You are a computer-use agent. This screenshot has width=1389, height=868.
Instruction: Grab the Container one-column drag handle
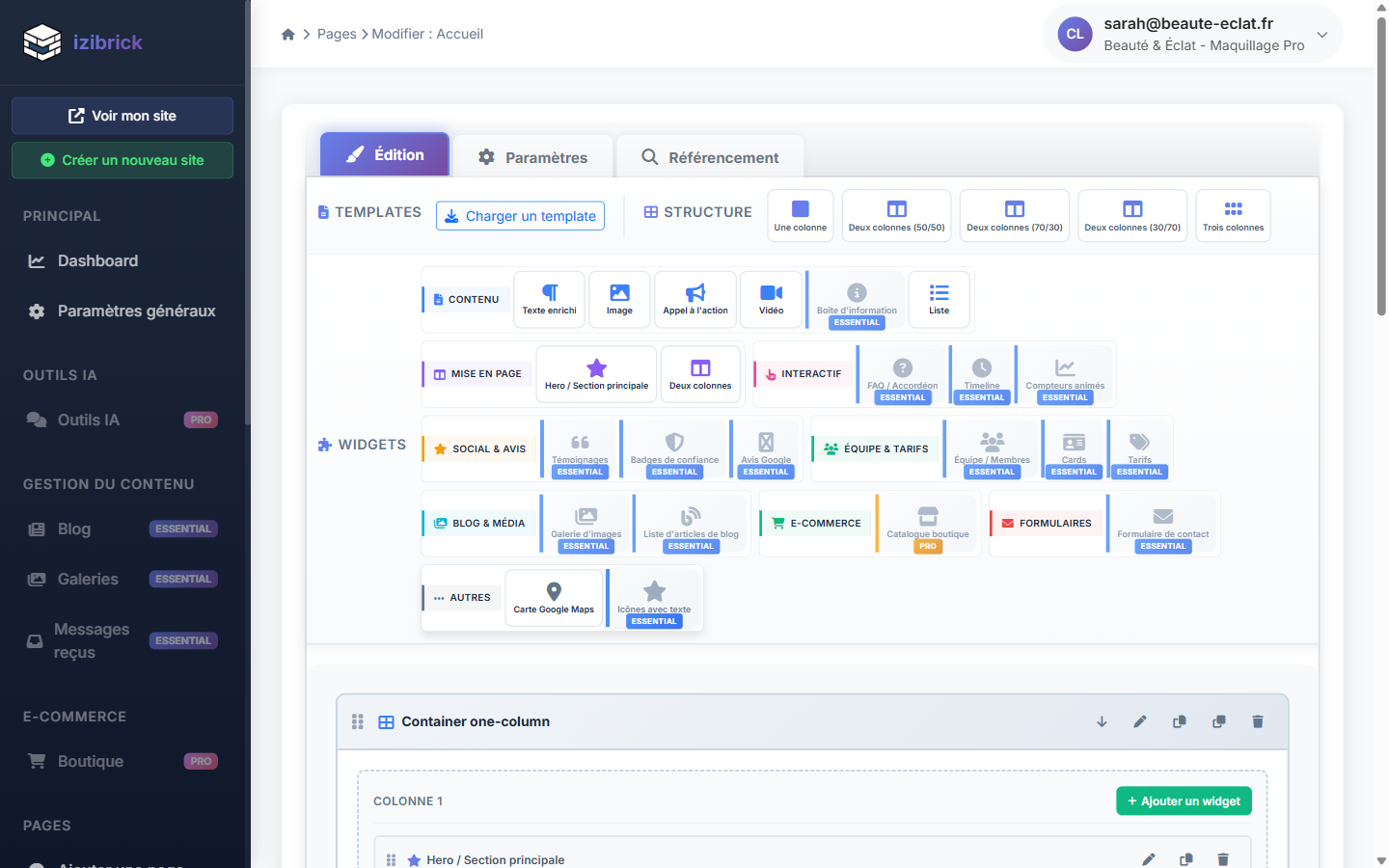pyautogui.click(x=358, y=721)
